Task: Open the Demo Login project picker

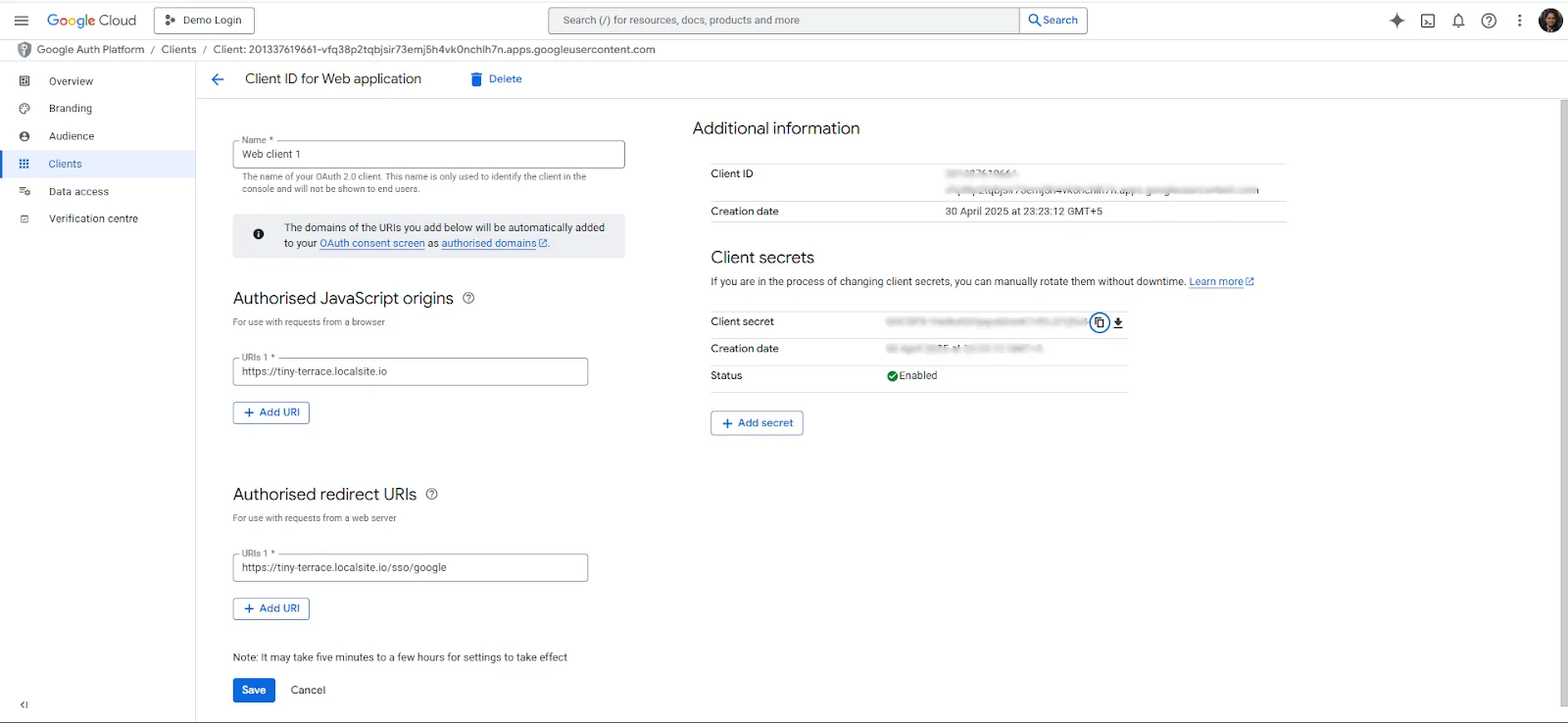Action: pyautogui.click(x=204, y=21)
